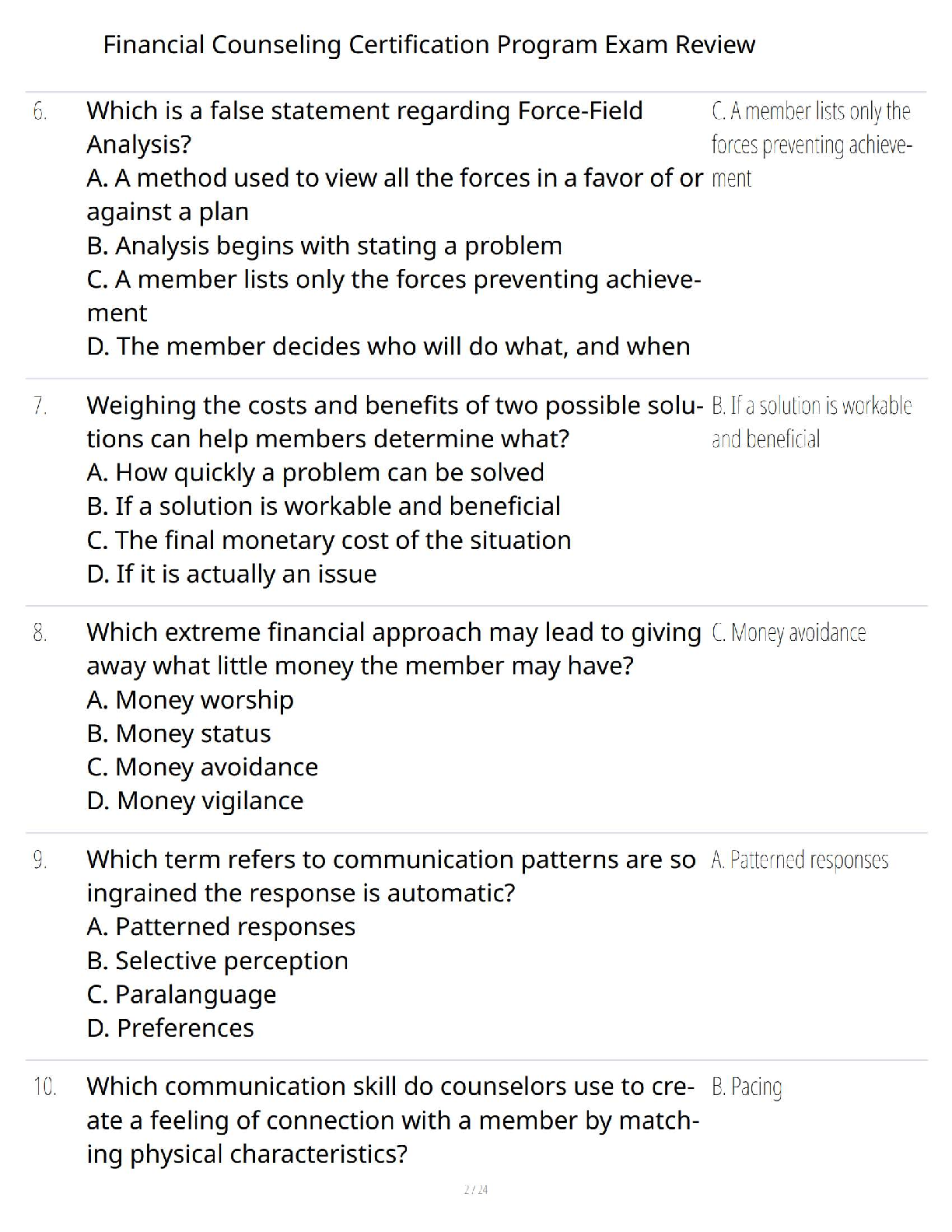
Task: Click option 'D. The member decides who will do what'
Action: click(x=388, y=346)
